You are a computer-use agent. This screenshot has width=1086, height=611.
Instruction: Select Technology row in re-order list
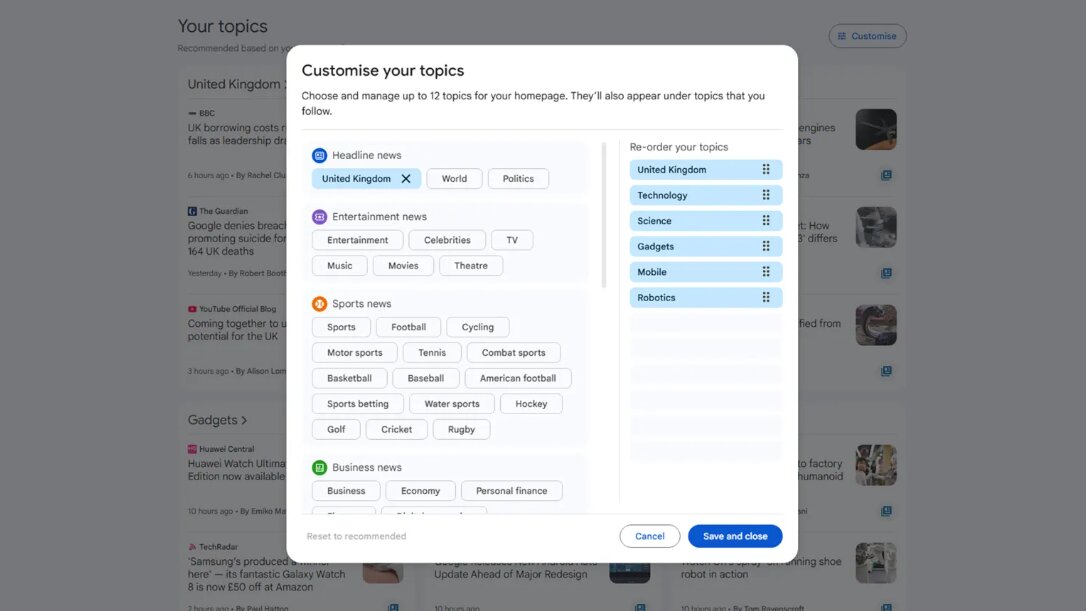click(706, 195)
